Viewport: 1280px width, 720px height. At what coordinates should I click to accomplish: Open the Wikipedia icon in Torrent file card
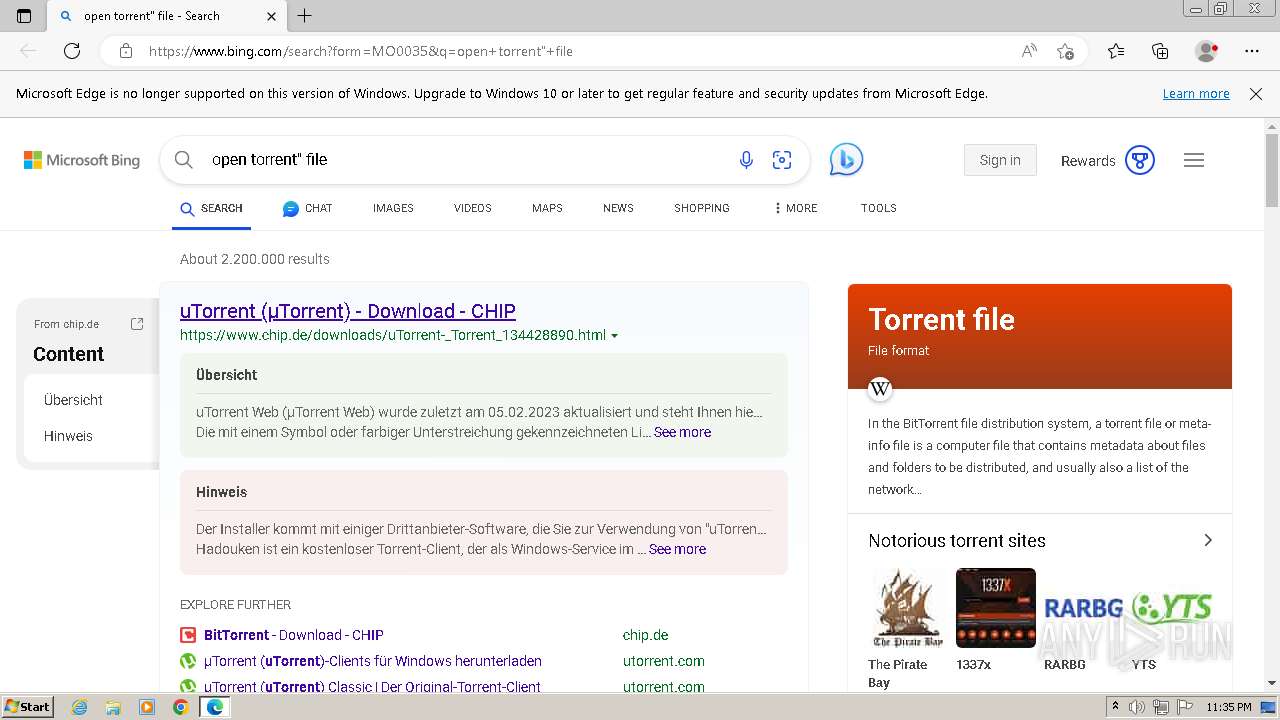(880, 389)
